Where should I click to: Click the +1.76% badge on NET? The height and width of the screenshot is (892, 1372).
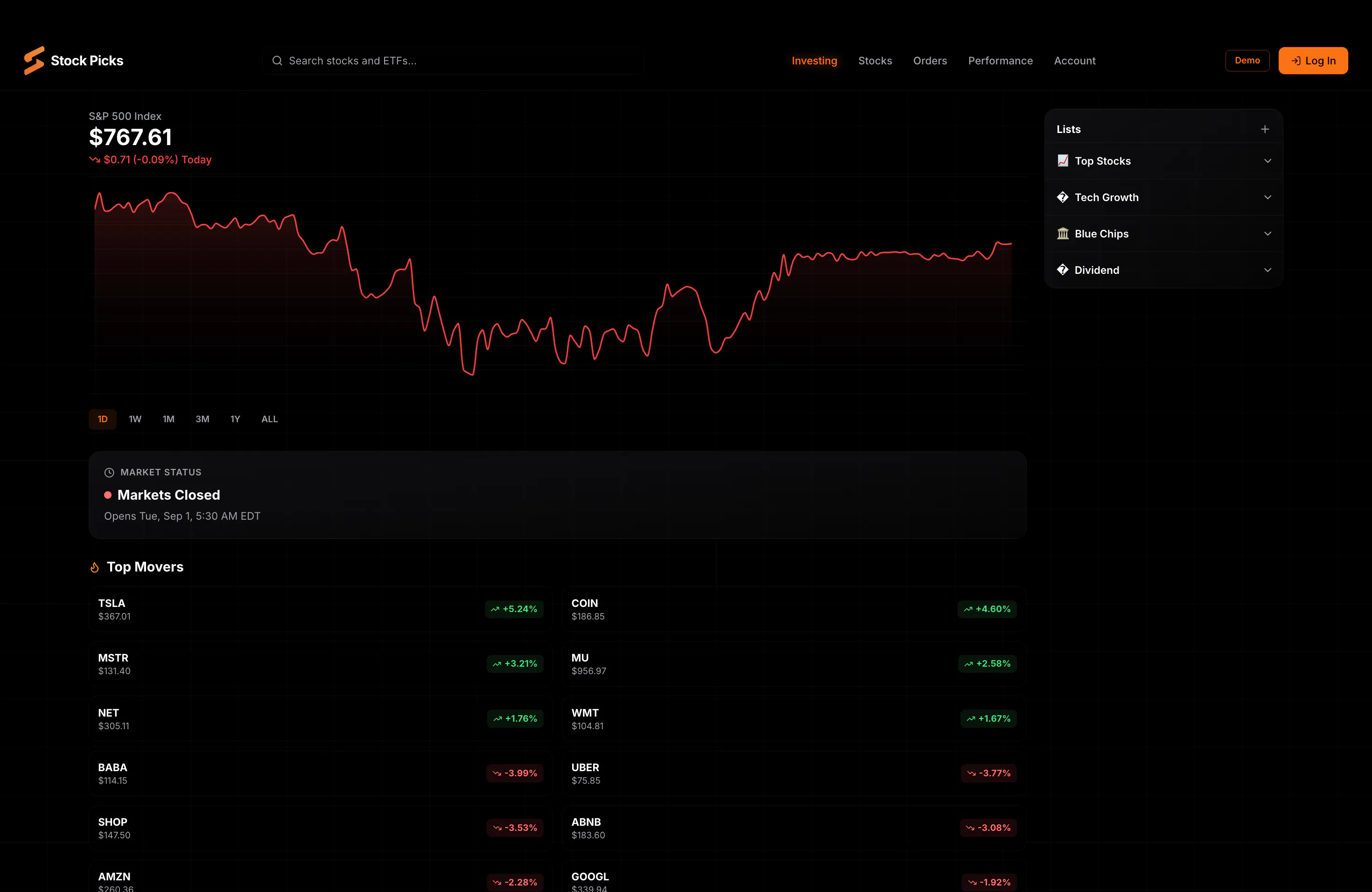tap(515, 718)
